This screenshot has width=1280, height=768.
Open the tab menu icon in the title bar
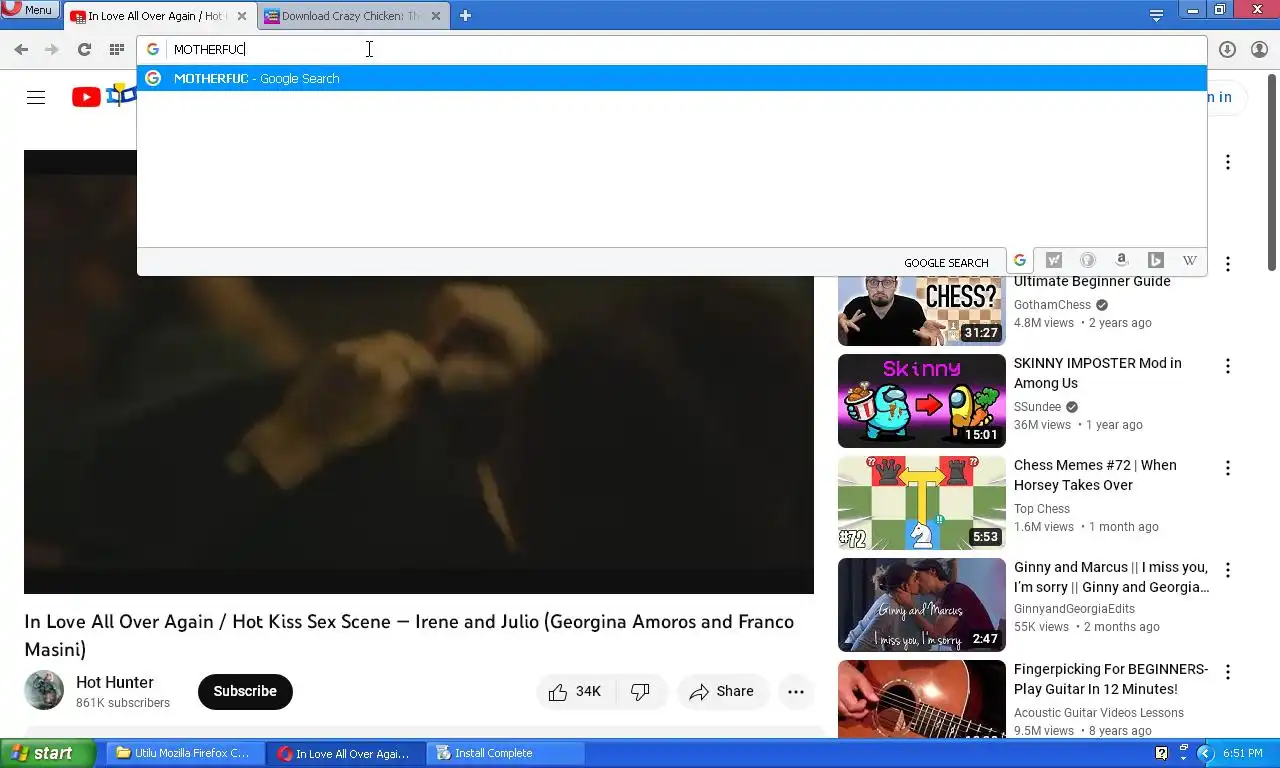click(x=1156, y=15)
